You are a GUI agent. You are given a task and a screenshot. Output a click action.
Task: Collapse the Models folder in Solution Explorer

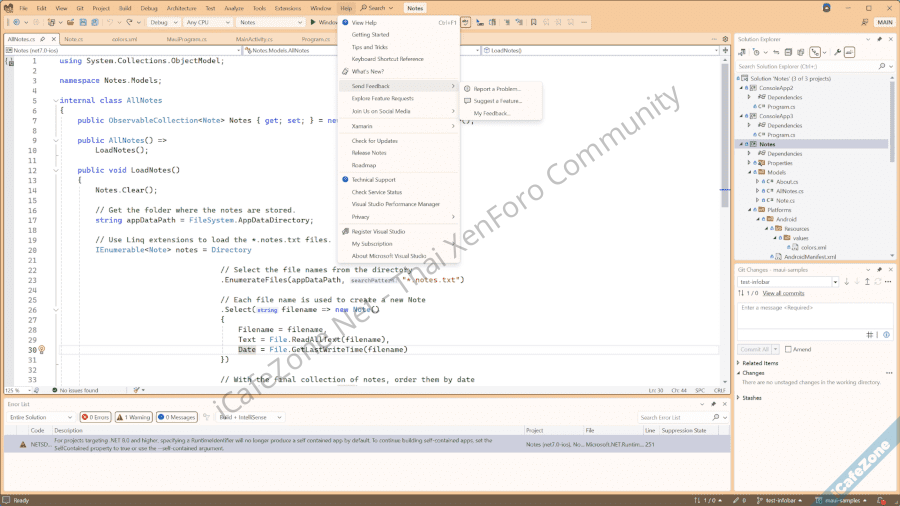point(747,172)
